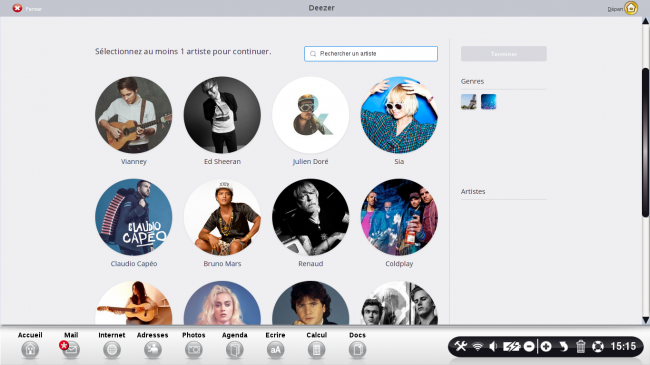
Task: Click the Wi-Fi status icon
Action: 478,346
